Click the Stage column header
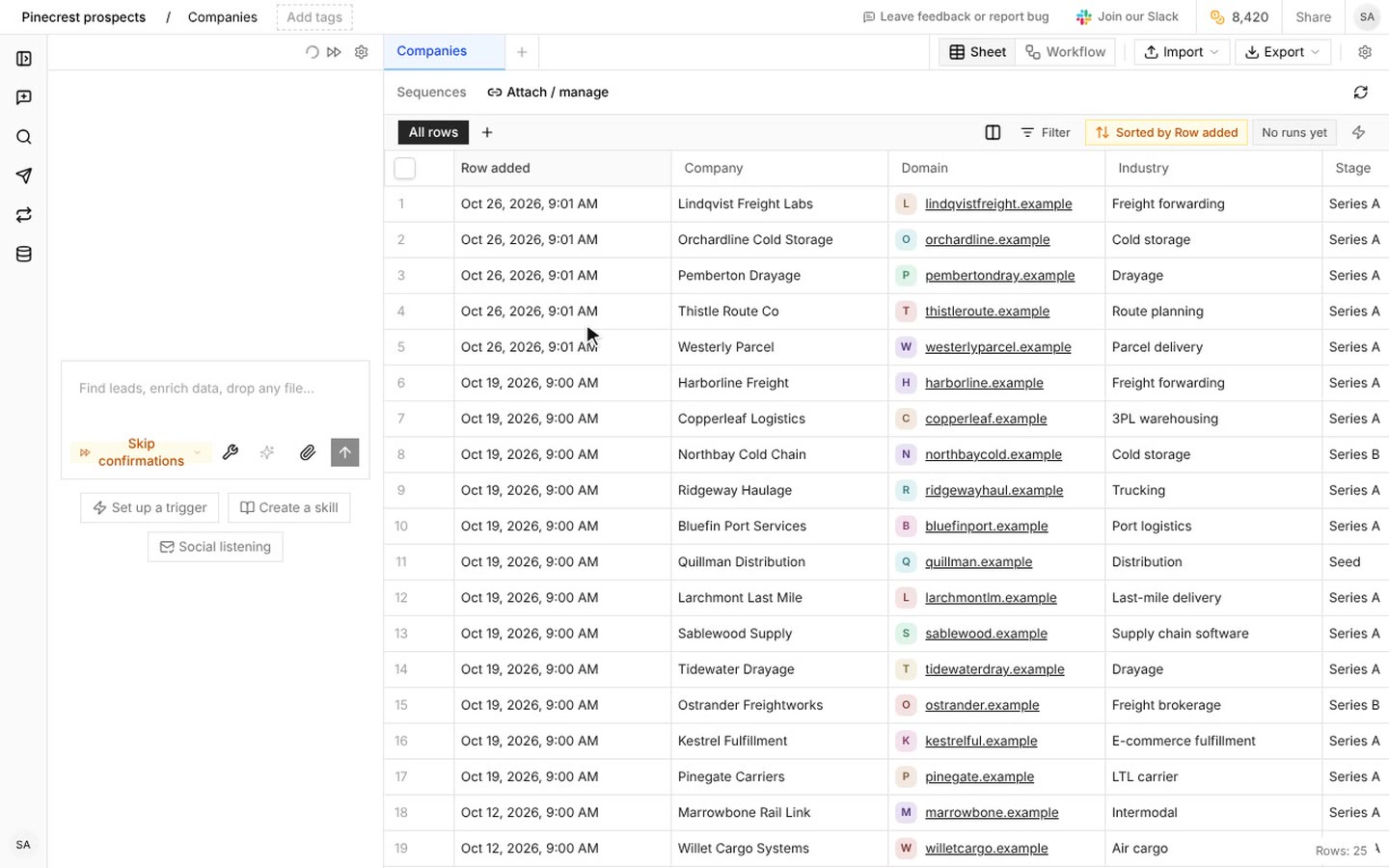The width and height of the screenshot is (1389, 868). tap(1355, 168)
